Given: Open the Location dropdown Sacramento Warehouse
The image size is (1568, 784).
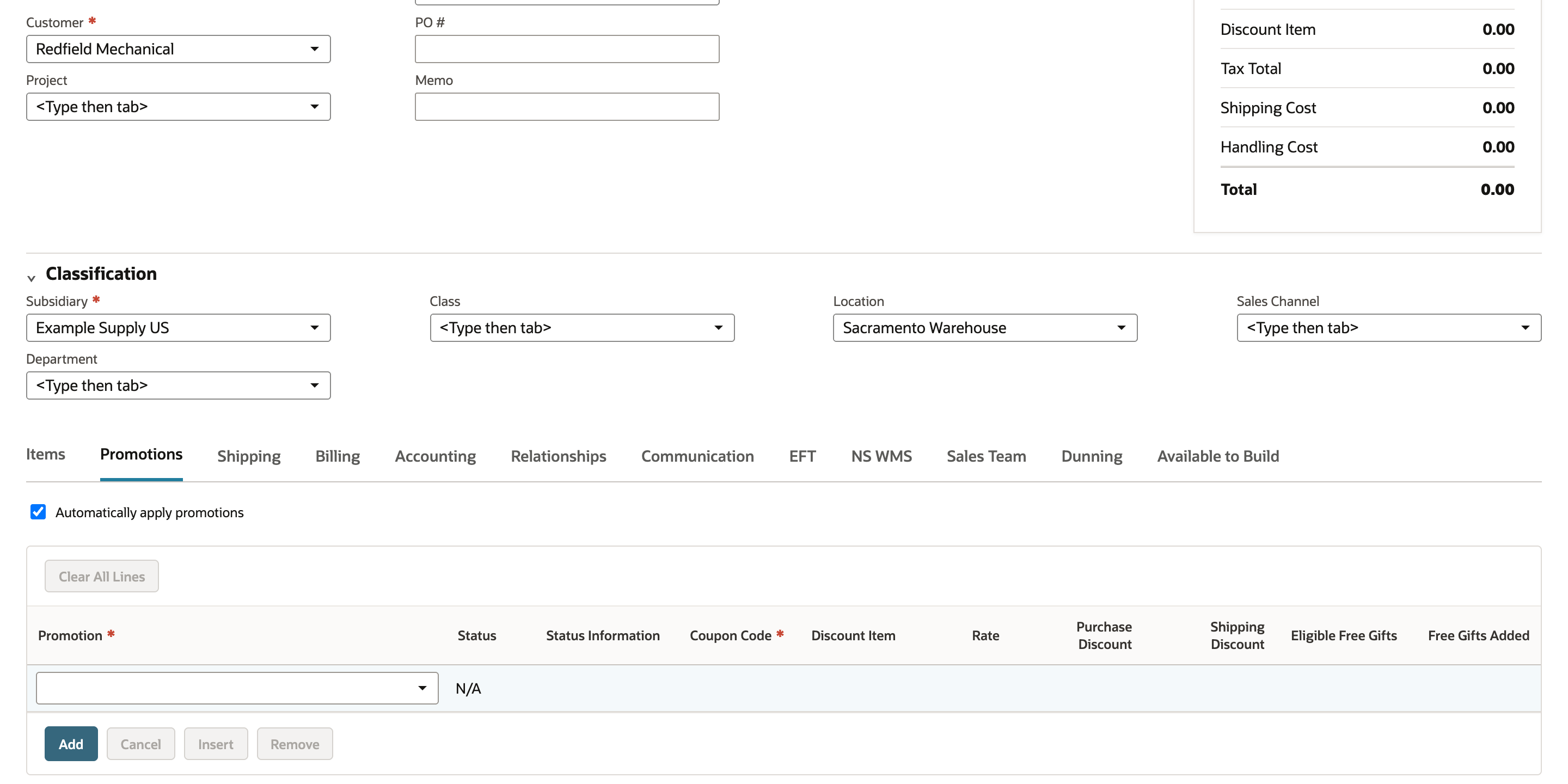Looking at the screenshot, I should point(985,327).
